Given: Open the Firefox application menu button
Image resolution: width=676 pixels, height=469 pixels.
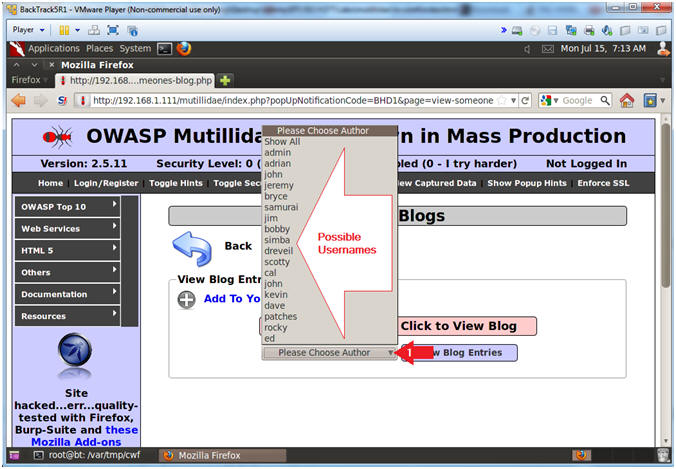Looking at the screenshot, I should 29,80.
